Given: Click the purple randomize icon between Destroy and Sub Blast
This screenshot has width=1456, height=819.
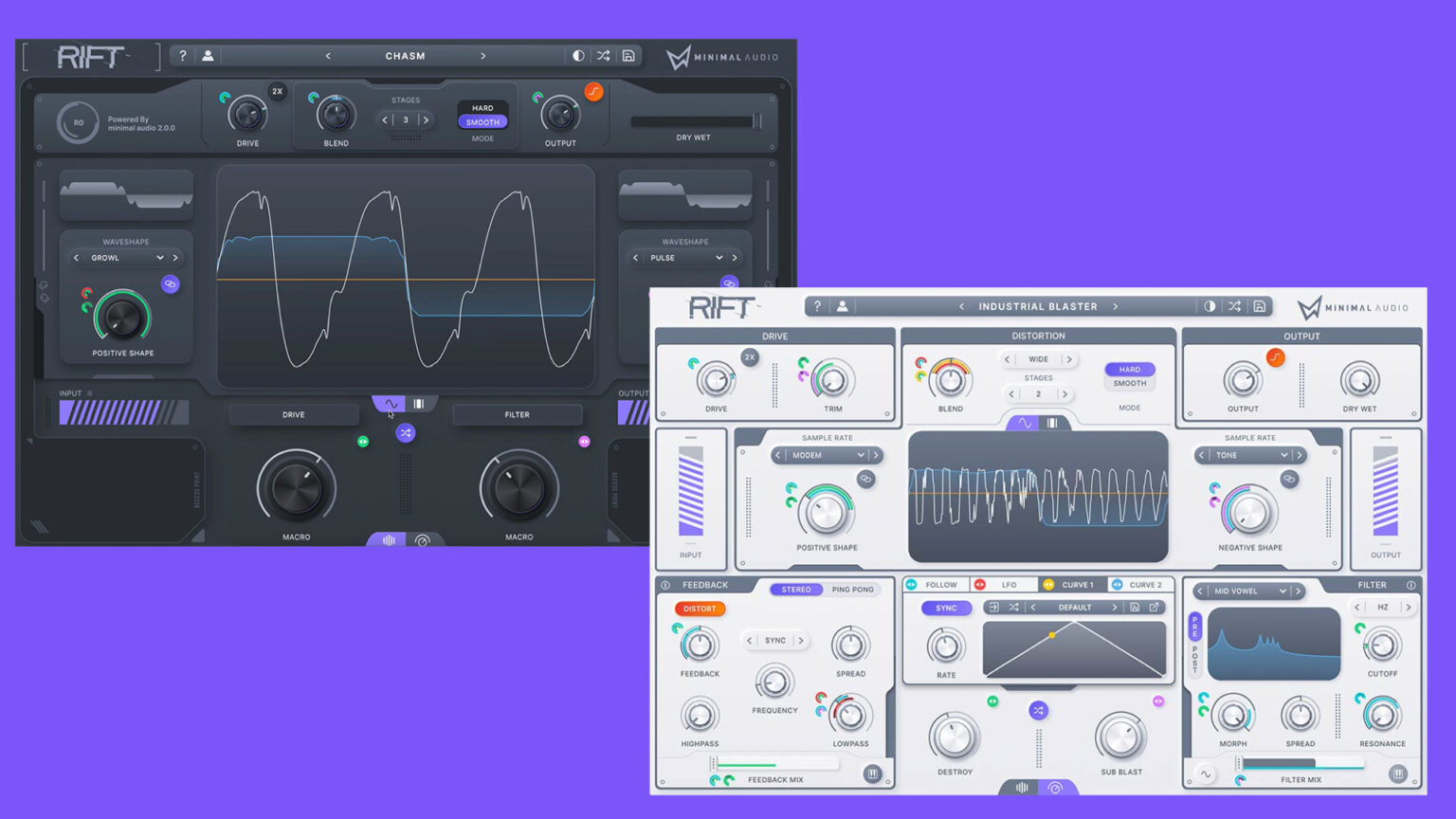Looking at the screenshot, I should tap(1038, 710).
